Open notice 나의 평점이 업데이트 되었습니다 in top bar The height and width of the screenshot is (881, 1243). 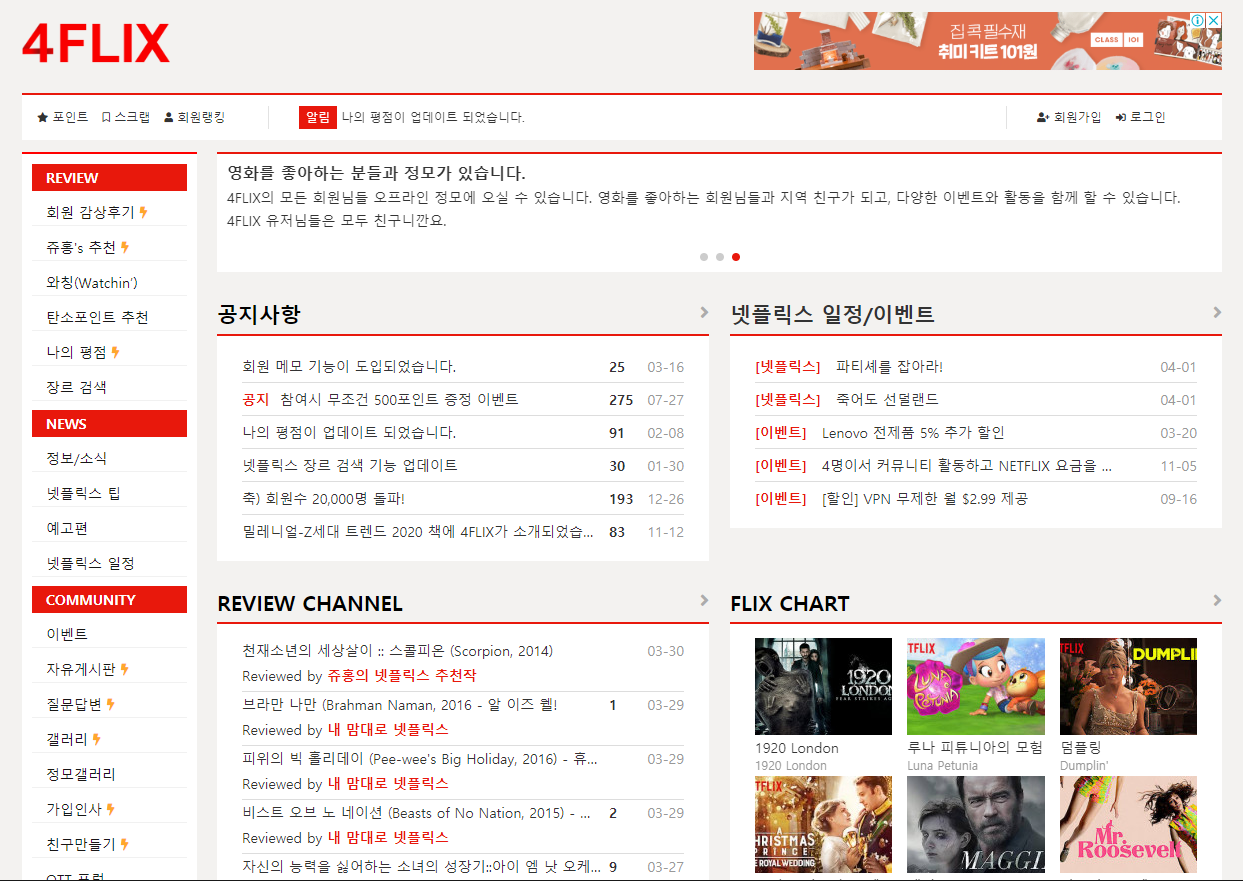[433, 117]
